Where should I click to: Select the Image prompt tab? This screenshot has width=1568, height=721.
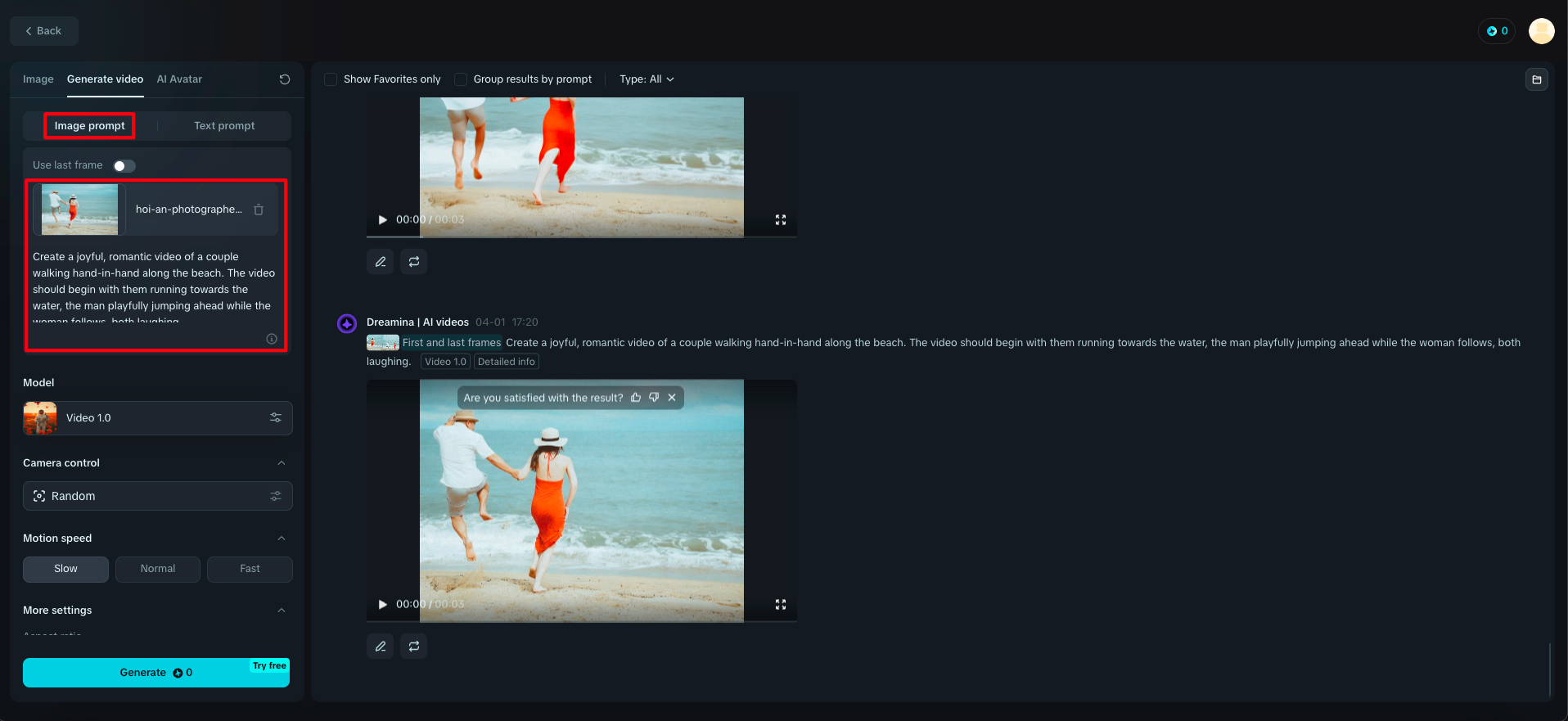click(x=90, y=126)
